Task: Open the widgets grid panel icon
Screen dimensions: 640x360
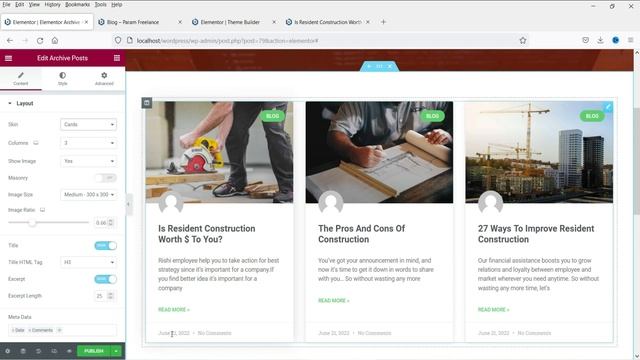Action: (117, 58)
